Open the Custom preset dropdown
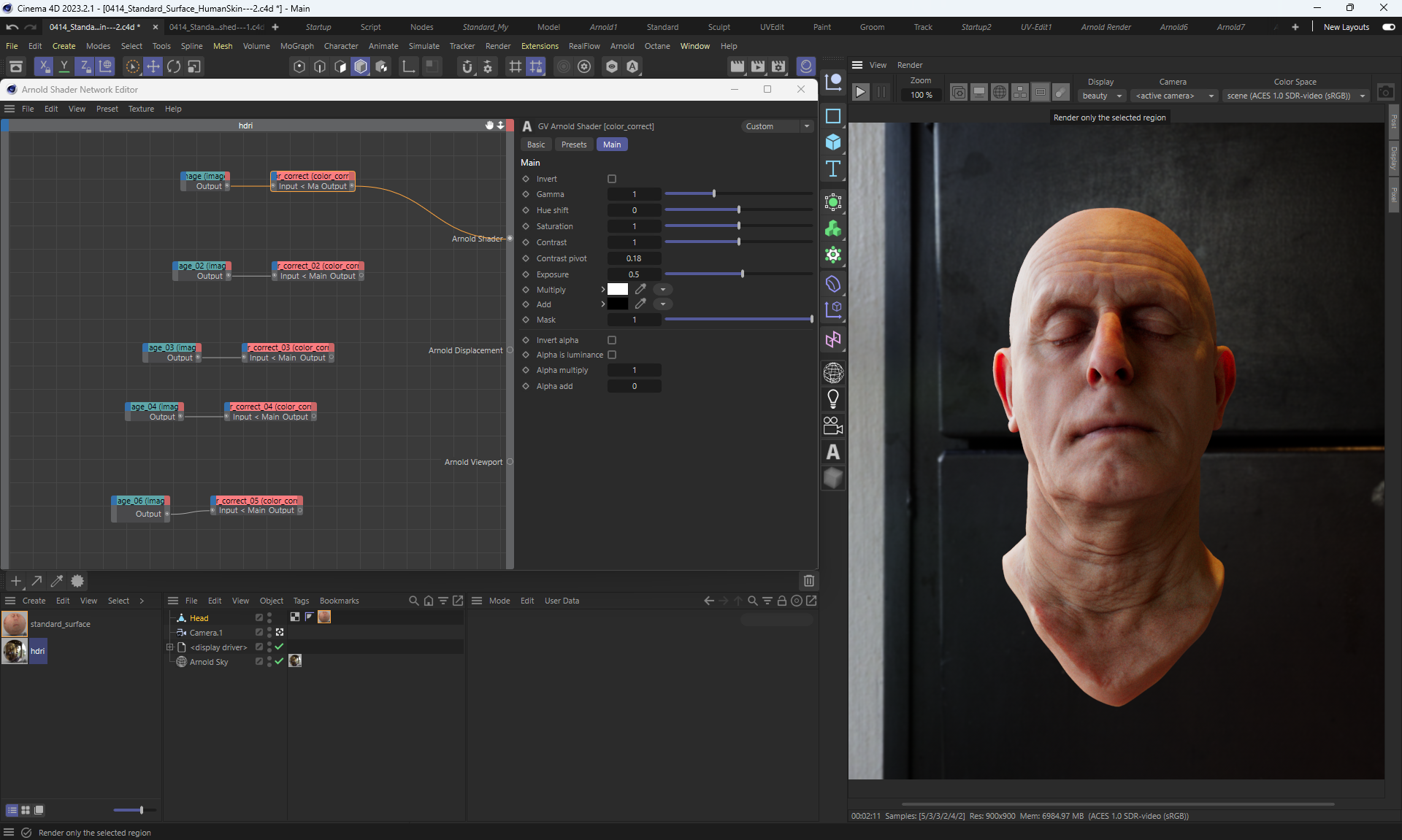This screenshot has width=1402, height=840. (x=778, y=126)
